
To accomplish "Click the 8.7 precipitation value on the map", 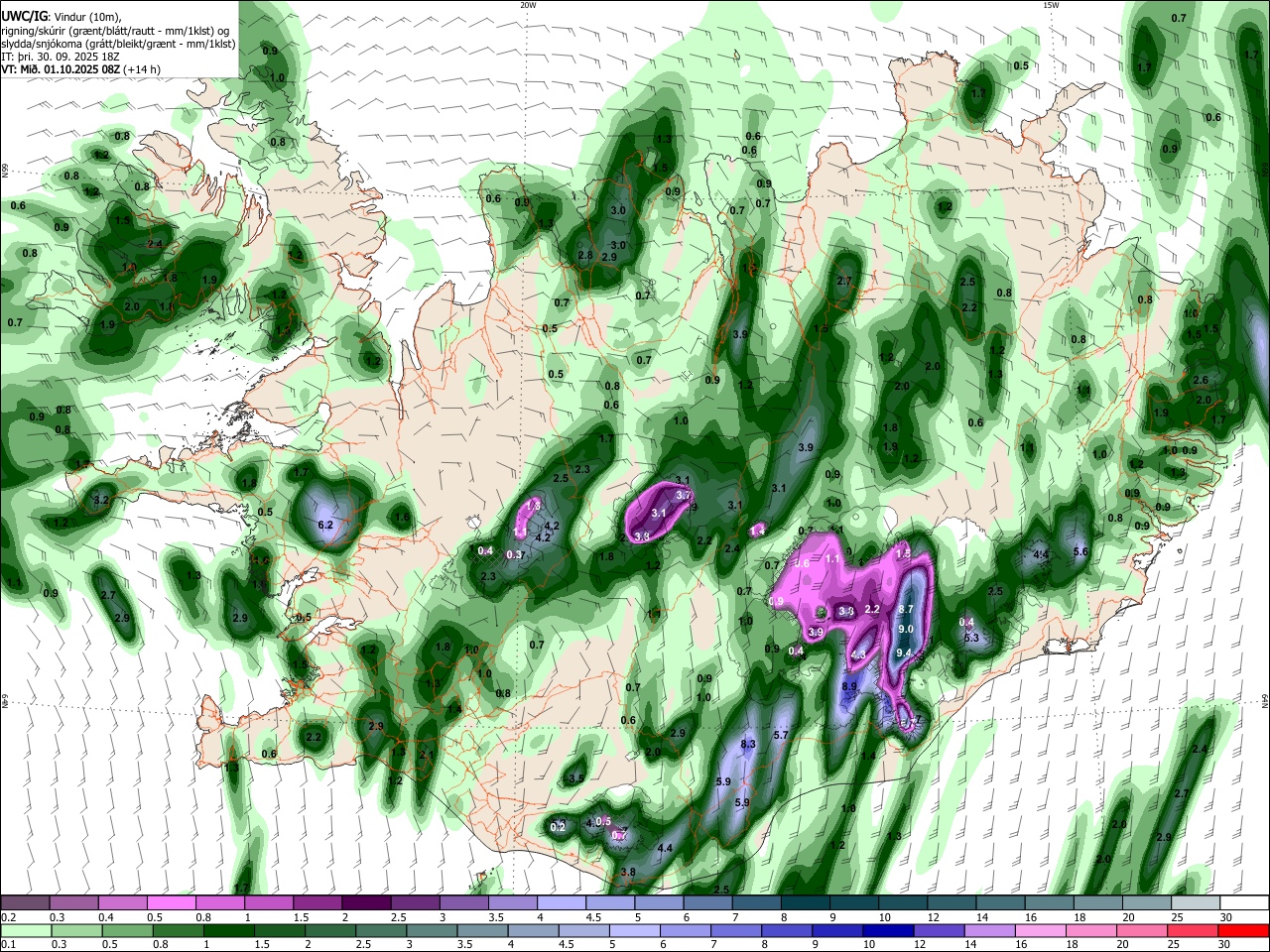I will coord(906,609).
